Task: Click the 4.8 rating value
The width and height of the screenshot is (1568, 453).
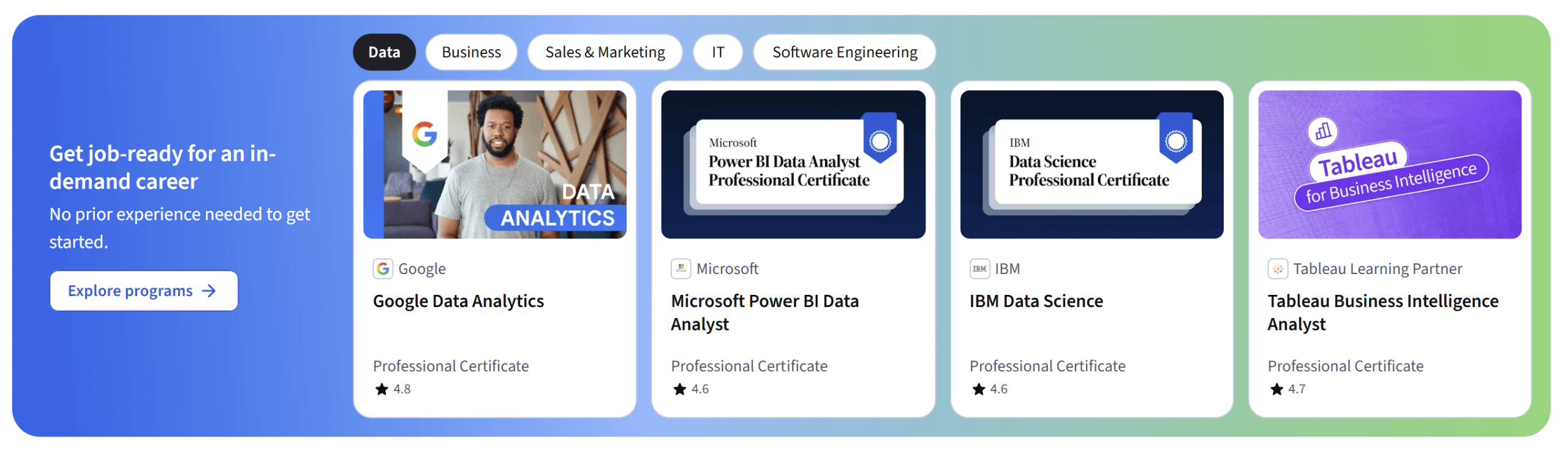Action: 402,389
